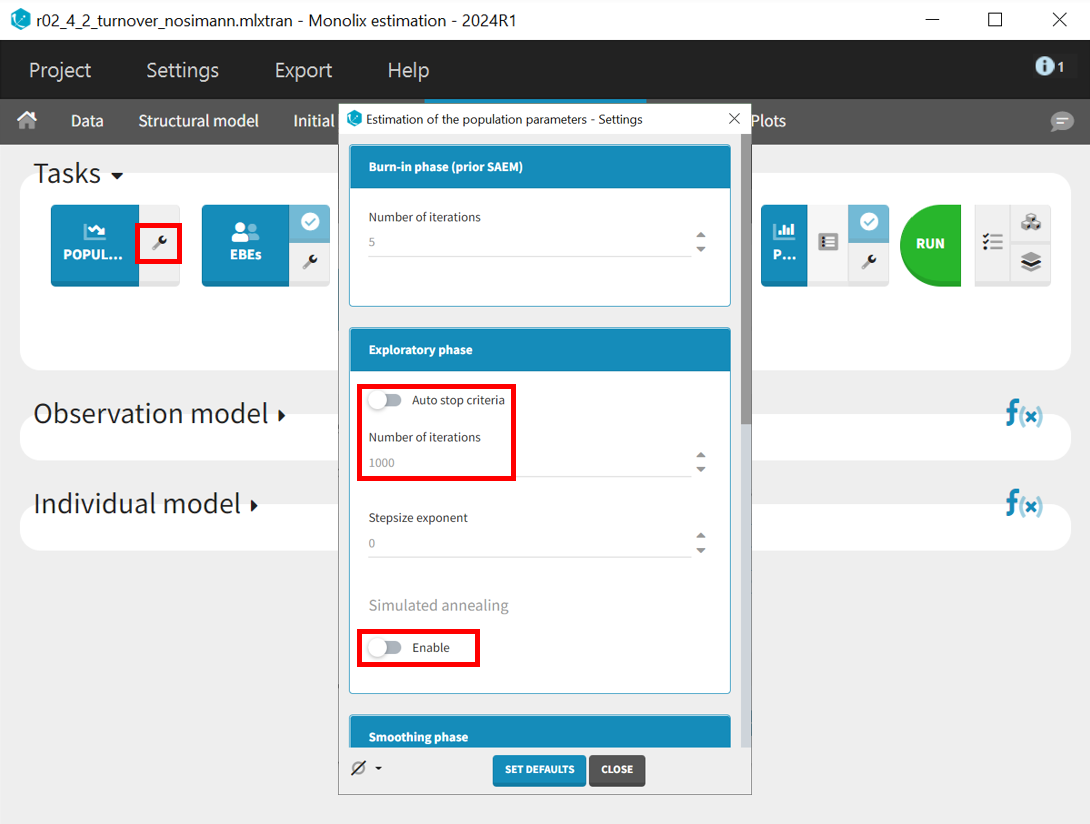Screen dimensions: 1090x824
Task: Open population parameters settings wrench
Action: click(159, 243)
